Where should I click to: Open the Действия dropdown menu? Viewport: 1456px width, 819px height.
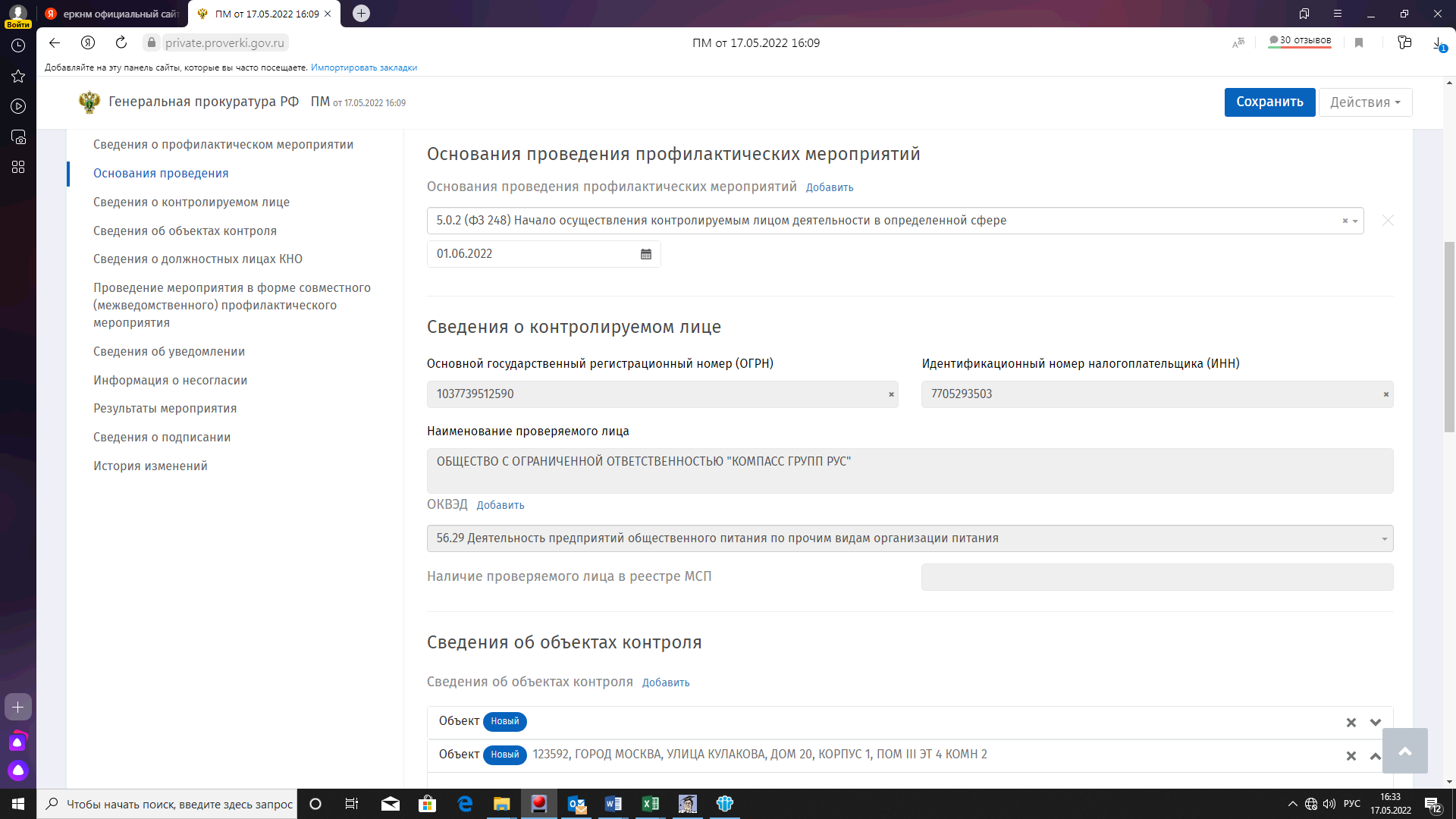(1365, 102)
